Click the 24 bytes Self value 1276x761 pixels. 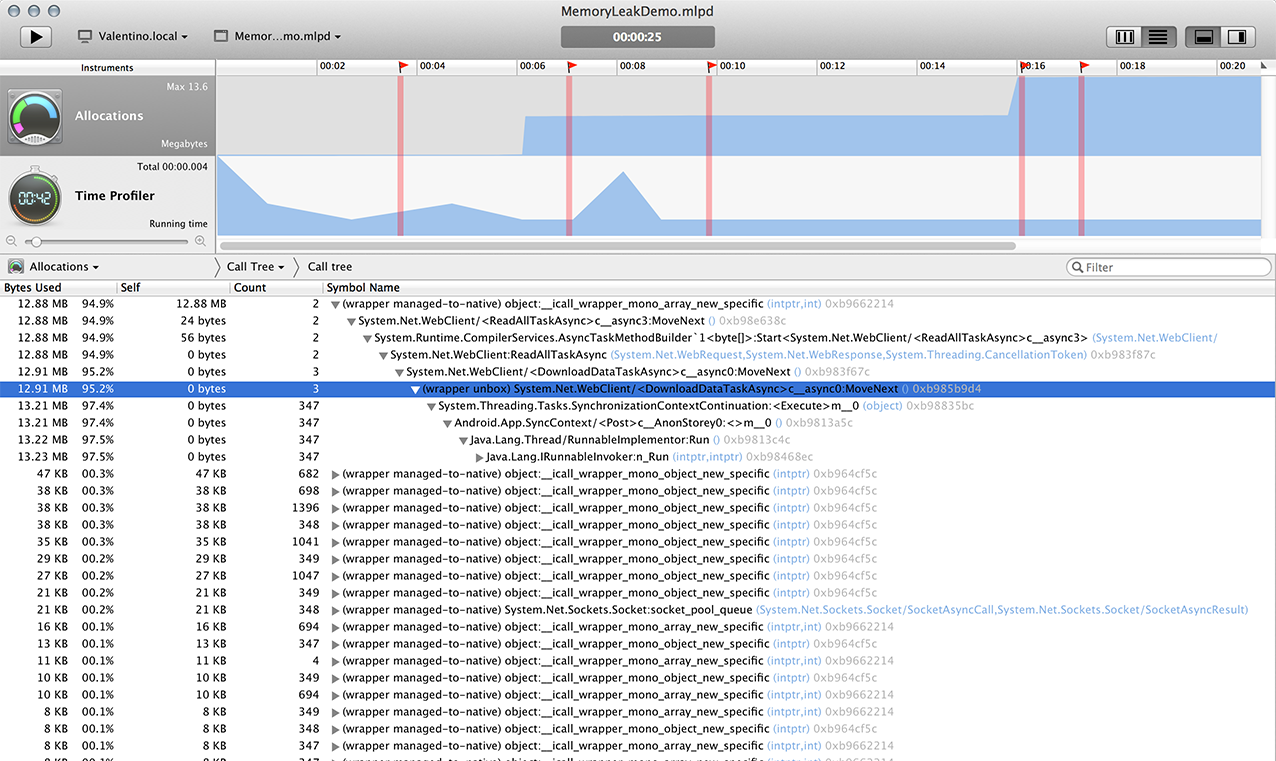(x=204, y=321)
